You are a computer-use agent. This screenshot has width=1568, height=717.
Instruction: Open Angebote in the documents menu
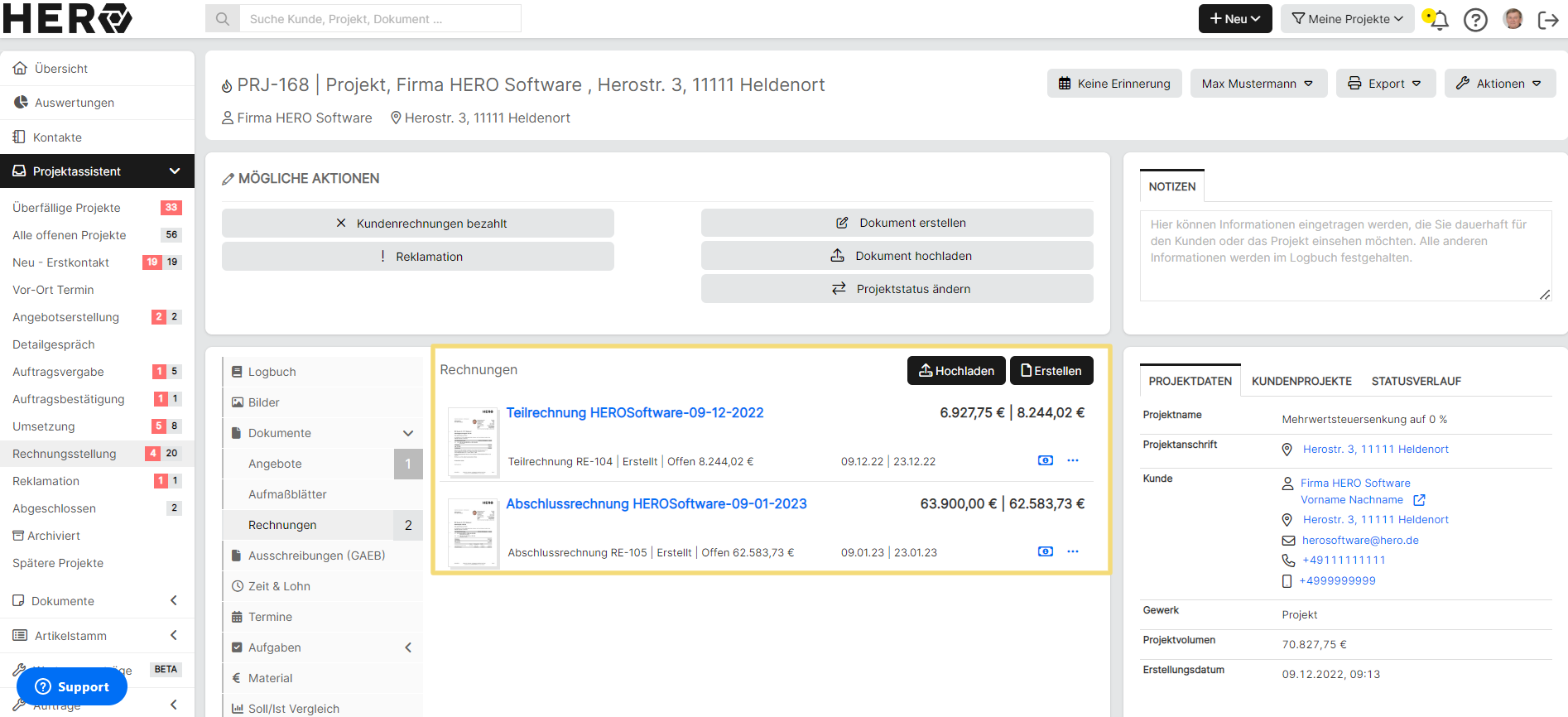[x=323, y=464]
